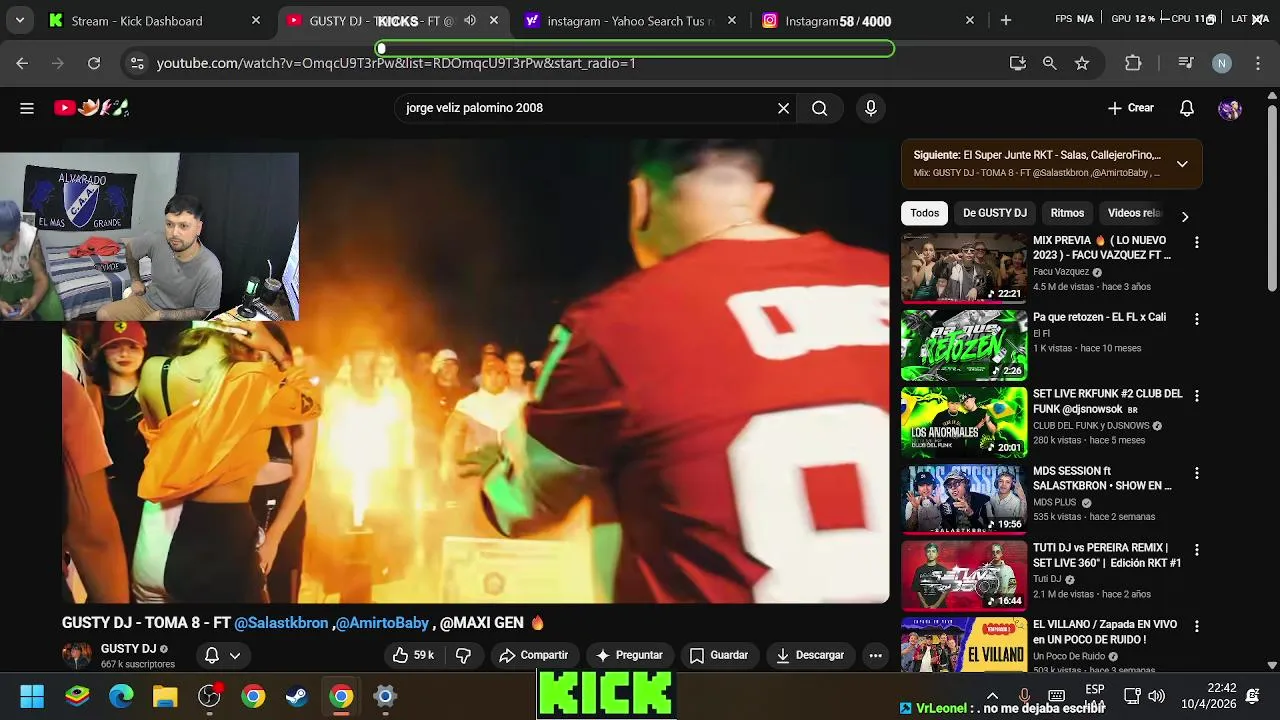The height and width of the screenshot is (720, 1280).
Task: Open Steam from the taskbar
Action: pyautogui.click(x=297, y=696)
